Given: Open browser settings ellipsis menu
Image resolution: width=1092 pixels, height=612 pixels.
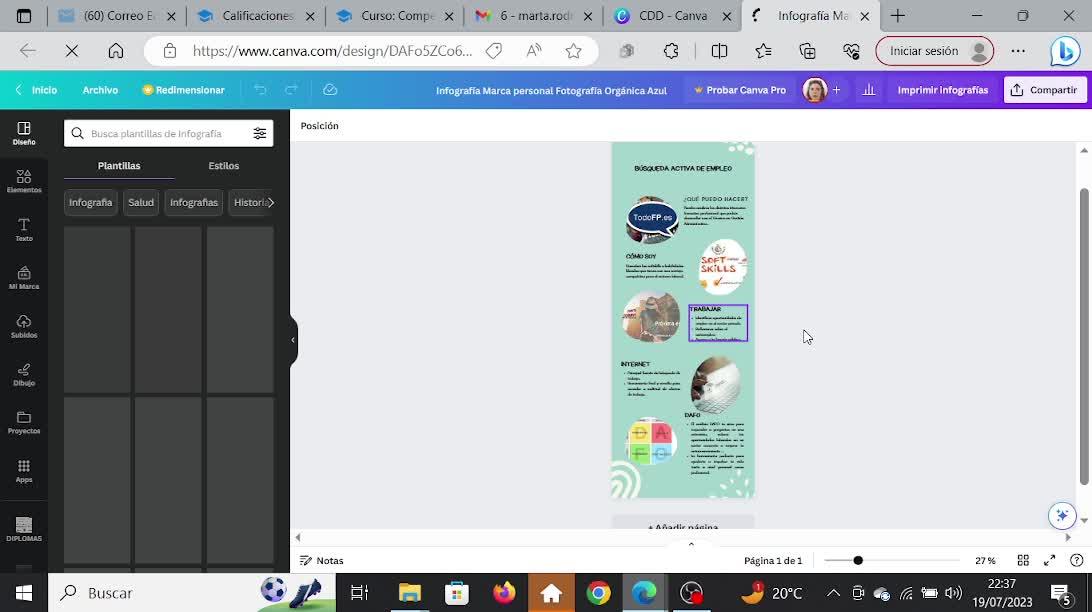Looking at the screenshot, I should click(1018, 51).
